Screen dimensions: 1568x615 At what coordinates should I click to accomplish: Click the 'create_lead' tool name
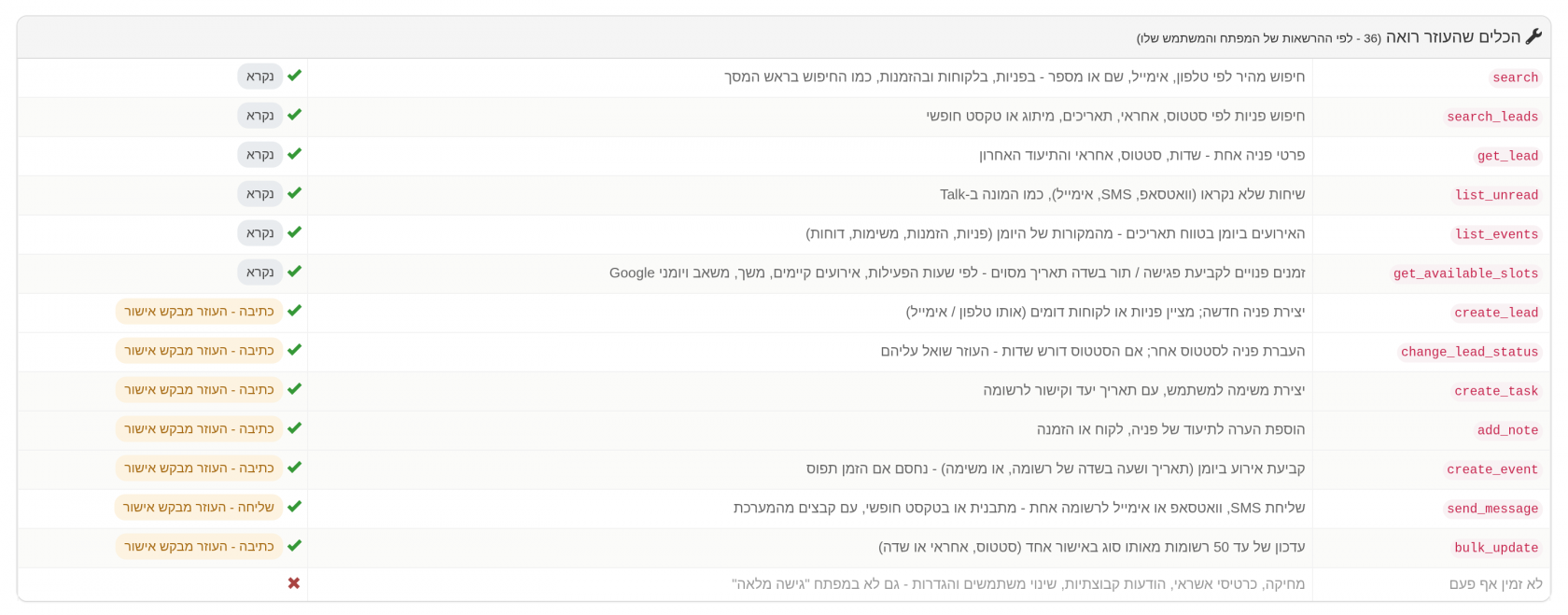[x=1496, y=313]
